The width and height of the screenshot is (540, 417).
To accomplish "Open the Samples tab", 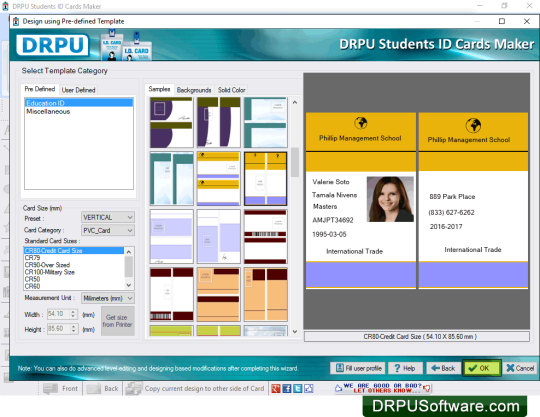I will pos(159,89).
